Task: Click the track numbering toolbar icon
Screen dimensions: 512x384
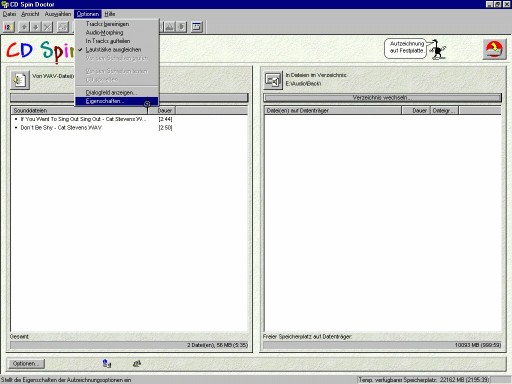Action: [9, 27]
